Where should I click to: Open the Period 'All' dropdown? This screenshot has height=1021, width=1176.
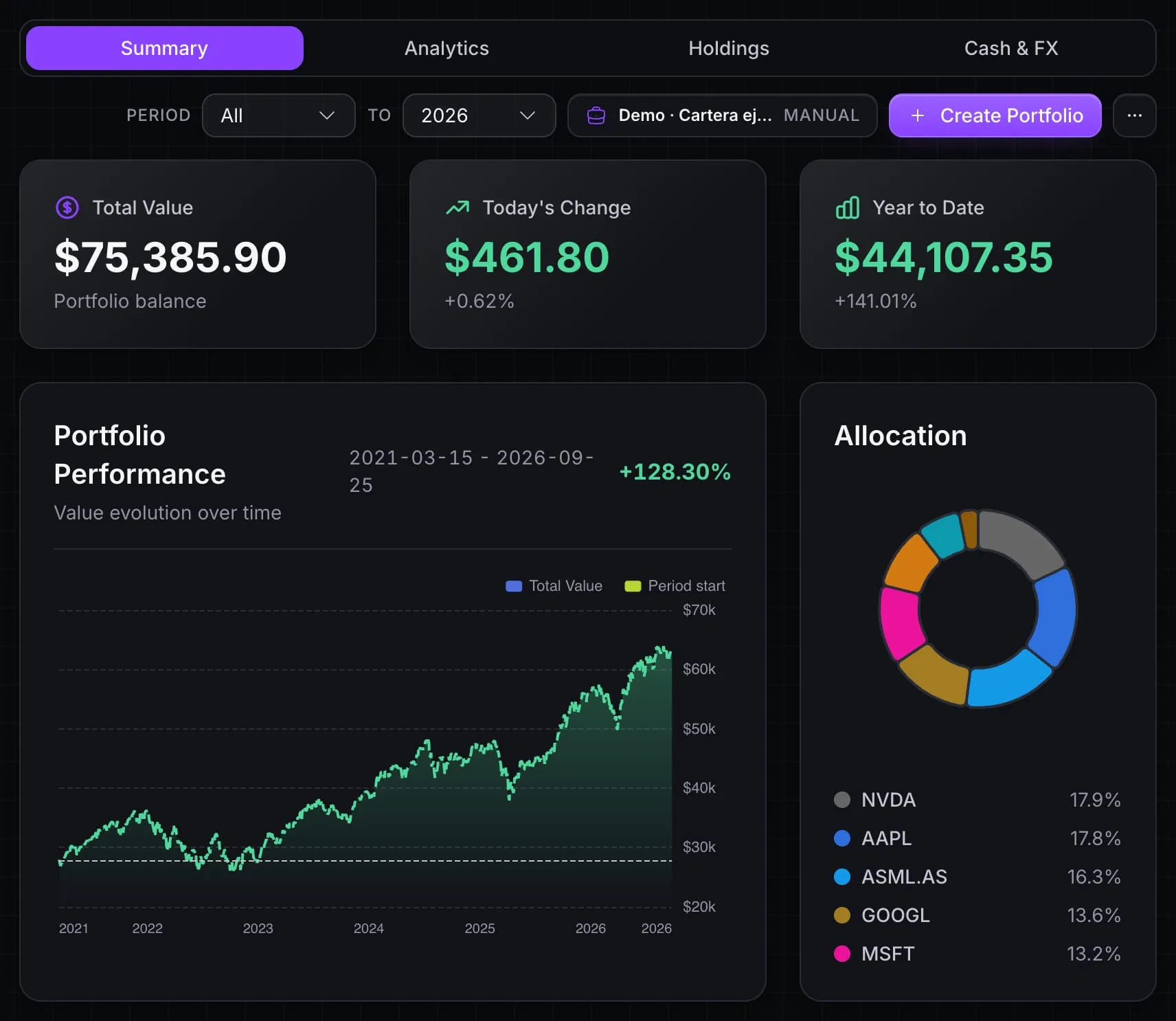[279, 115]
